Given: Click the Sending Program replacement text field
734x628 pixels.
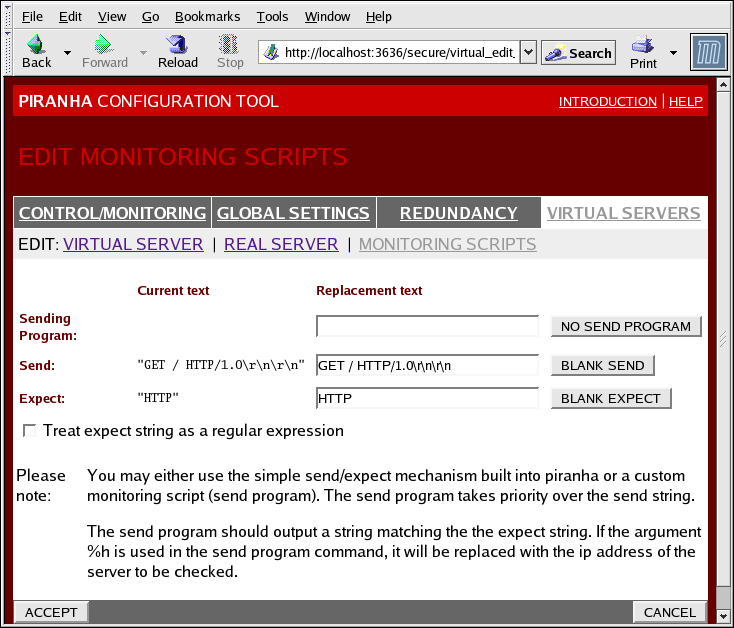Looking at the screenshot, I should coord(427,327).
